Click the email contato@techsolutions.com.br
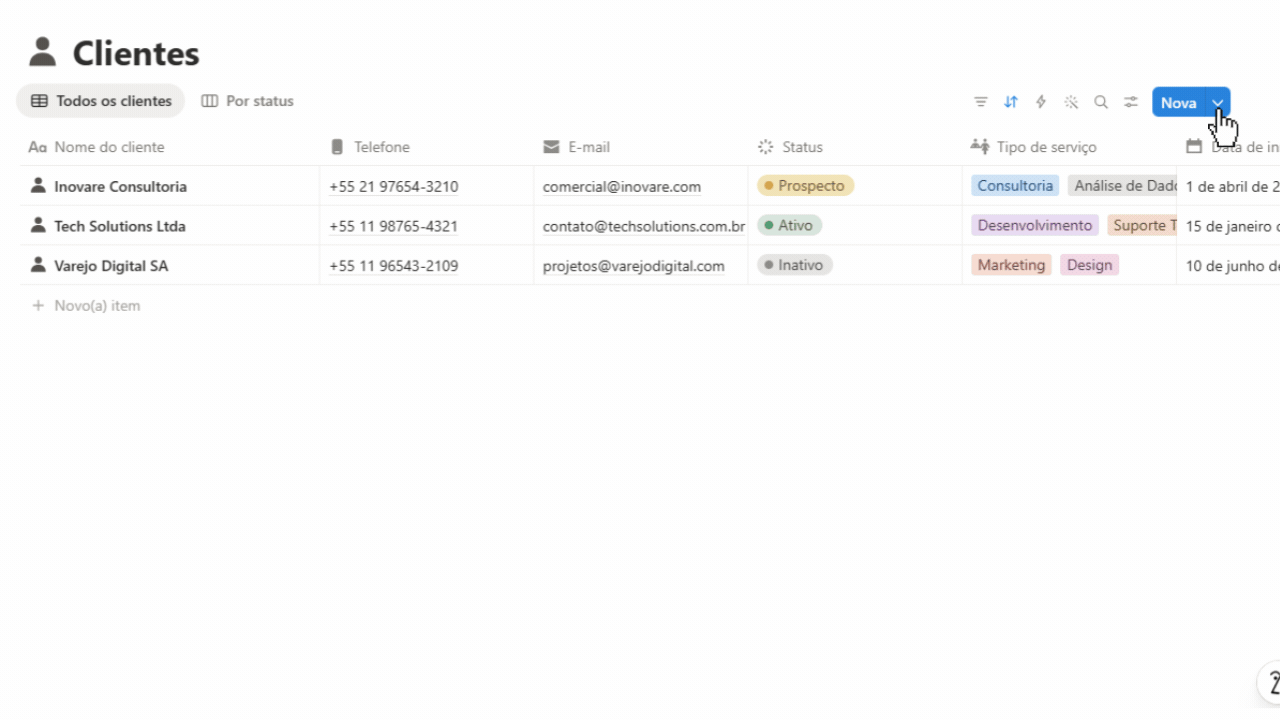Screen dimensions: 1280x720 point(644,226)
